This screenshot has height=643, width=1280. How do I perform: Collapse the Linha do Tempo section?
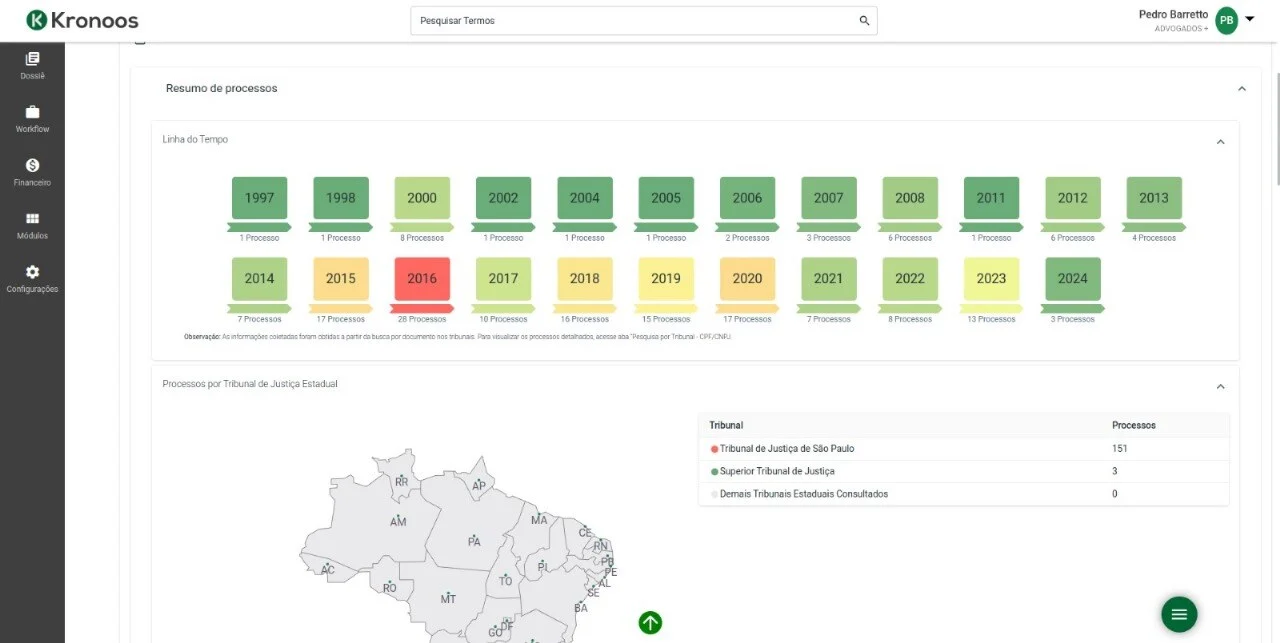pos(1220,141)
